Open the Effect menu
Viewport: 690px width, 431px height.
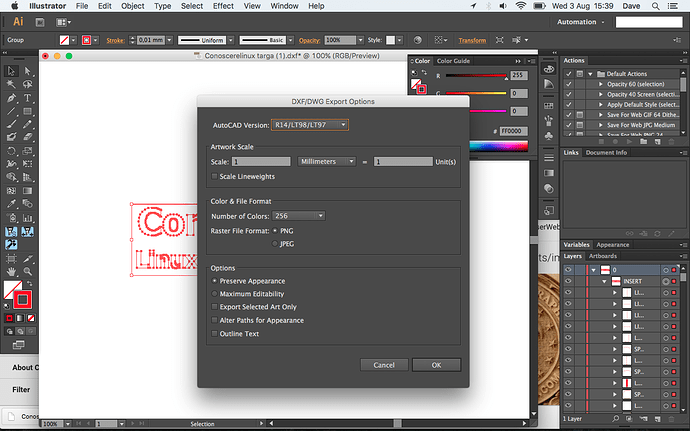223,6
